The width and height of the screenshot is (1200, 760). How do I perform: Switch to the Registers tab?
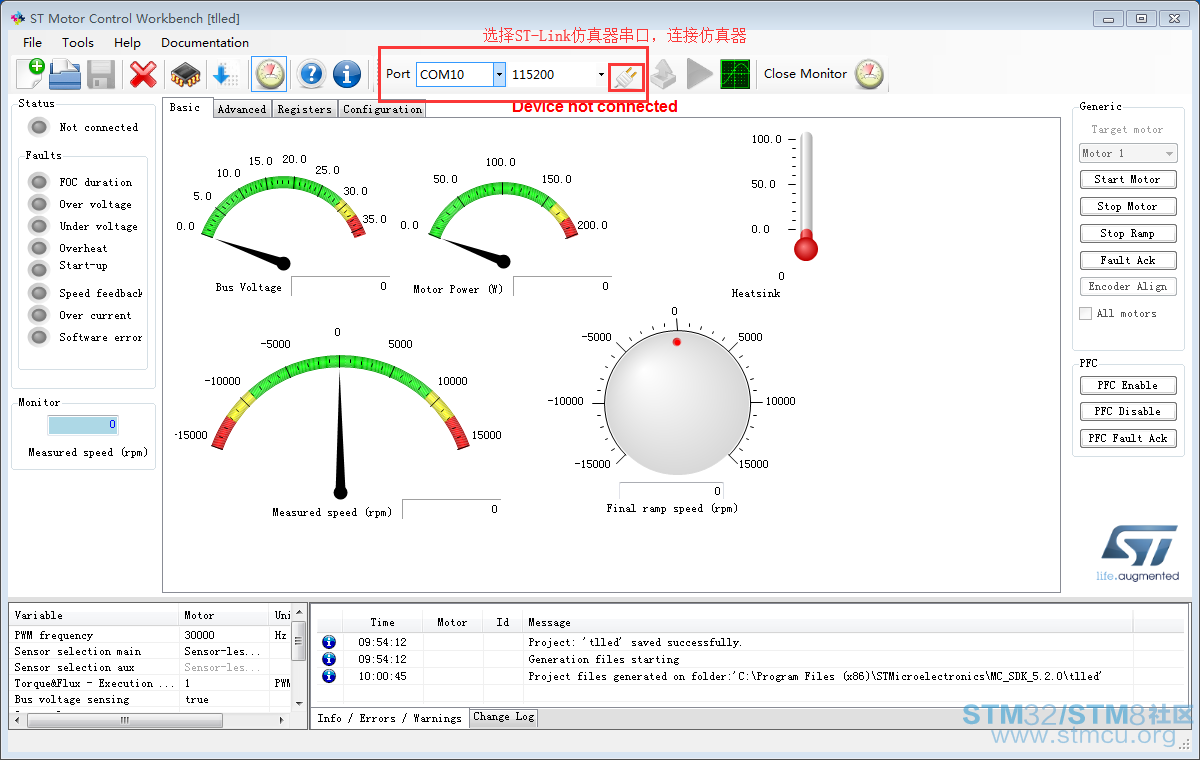pyautogui.click(x=305, y=109)
